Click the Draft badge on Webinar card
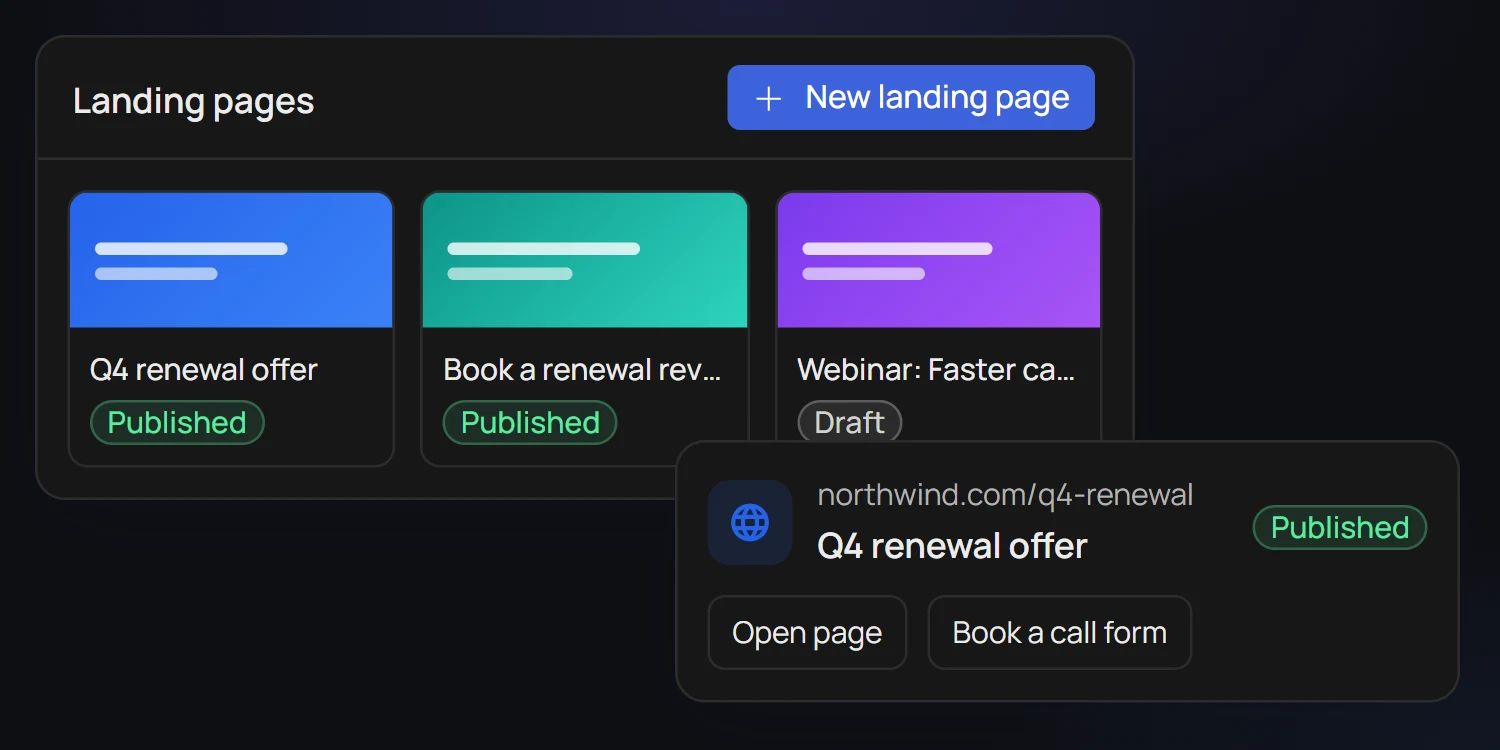 click(849, 422)
